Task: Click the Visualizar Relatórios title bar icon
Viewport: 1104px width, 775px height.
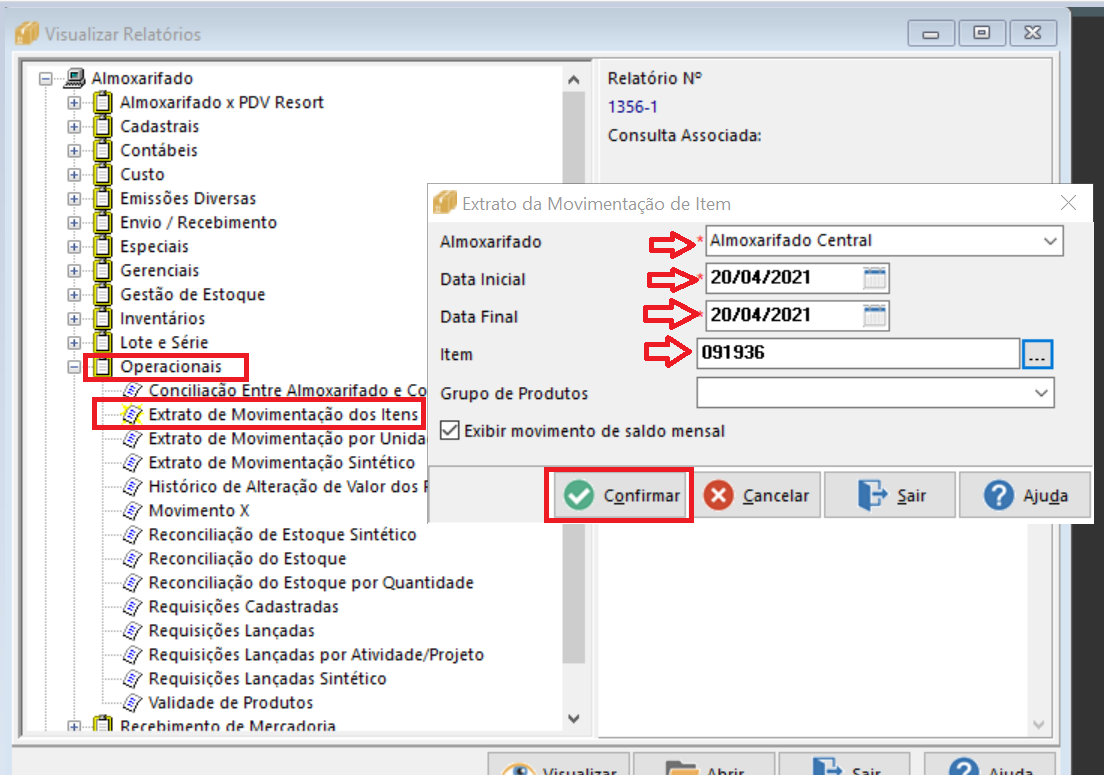Action: [x=27, y=33]
